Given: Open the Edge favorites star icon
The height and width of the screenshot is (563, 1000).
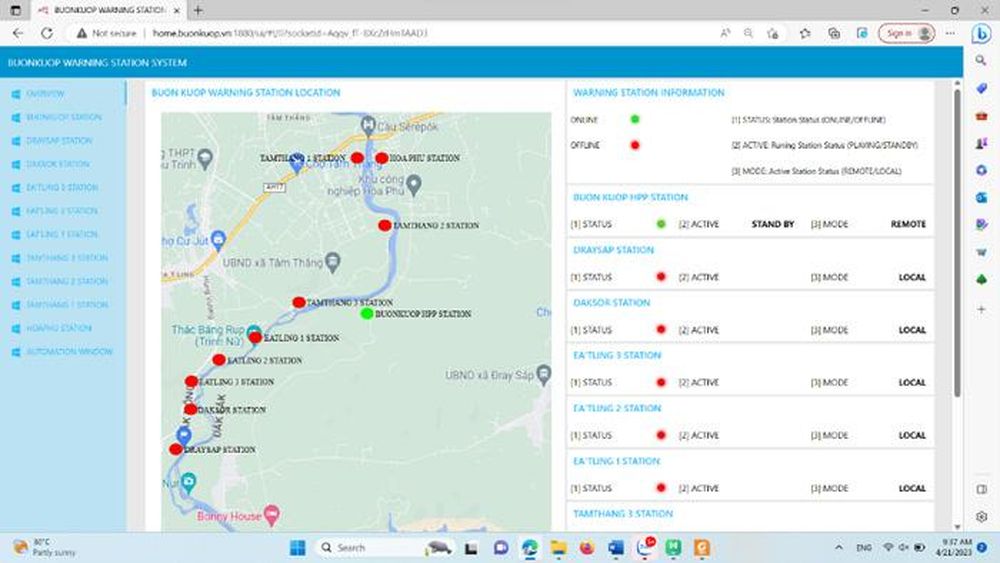Looking at the screenshot, I should pos(805,33).
